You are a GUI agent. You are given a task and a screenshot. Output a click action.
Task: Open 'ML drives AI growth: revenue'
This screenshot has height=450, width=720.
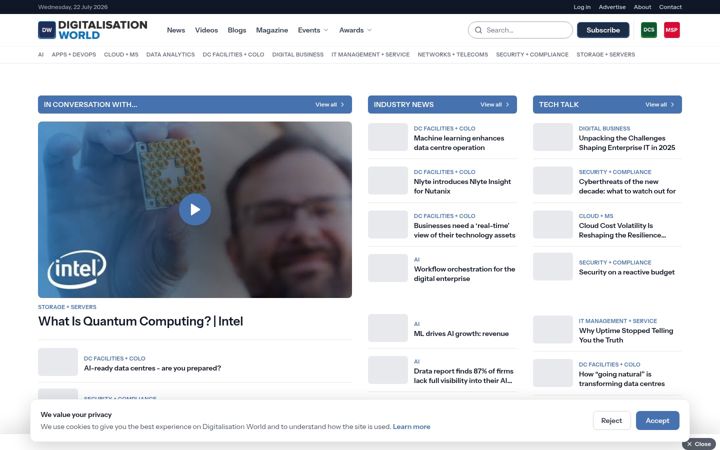tap(461, 333)
